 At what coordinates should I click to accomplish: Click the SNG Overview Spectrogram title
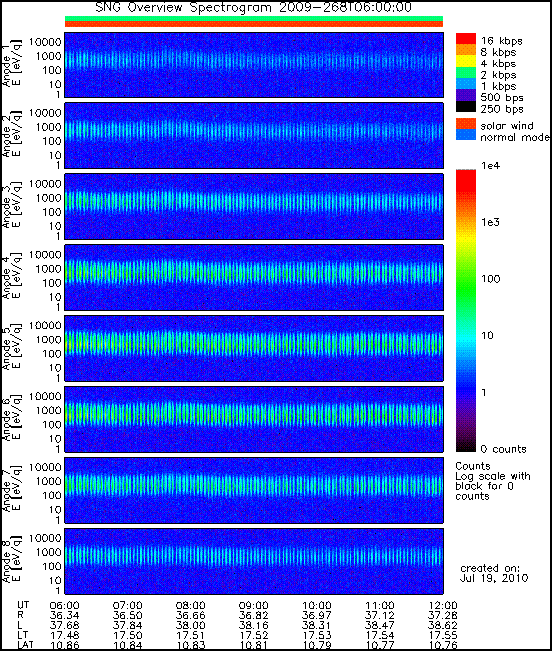254,7
